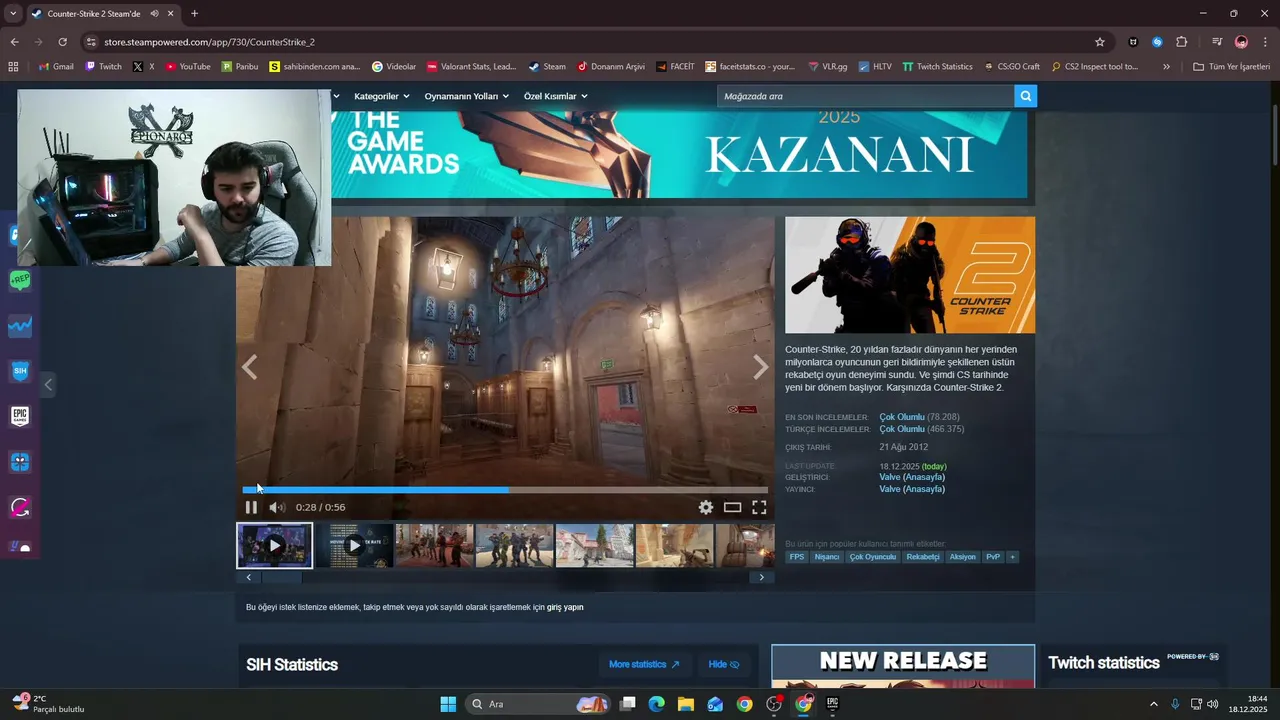
Task: Open Özel Kısımlar dropdown menu
Action: [556, 96]
